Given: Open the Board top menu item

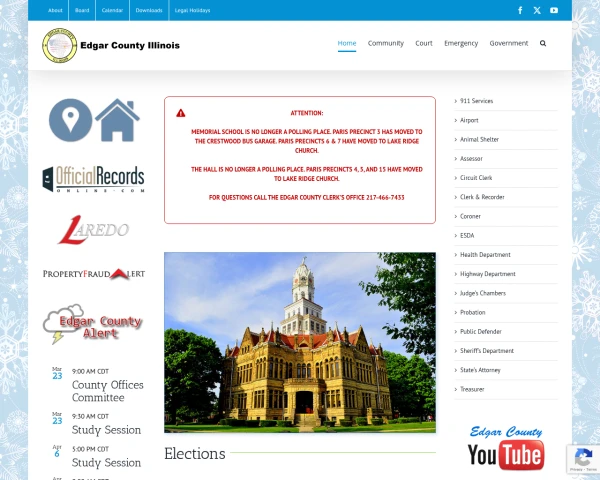Looking at the screenshot, I should pos(82,10).
